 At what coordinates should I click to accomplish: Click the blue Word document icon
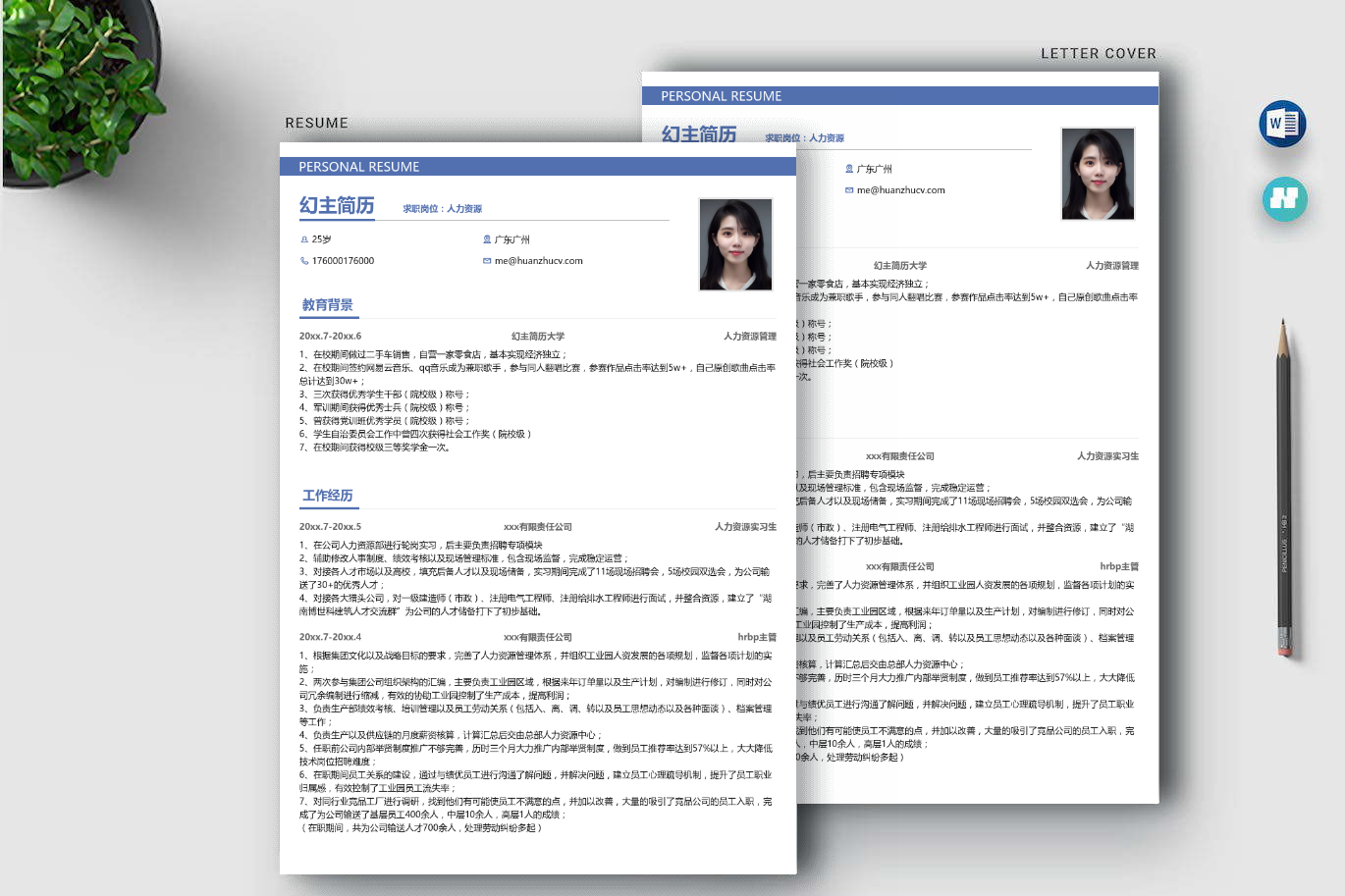[1282, 124]
